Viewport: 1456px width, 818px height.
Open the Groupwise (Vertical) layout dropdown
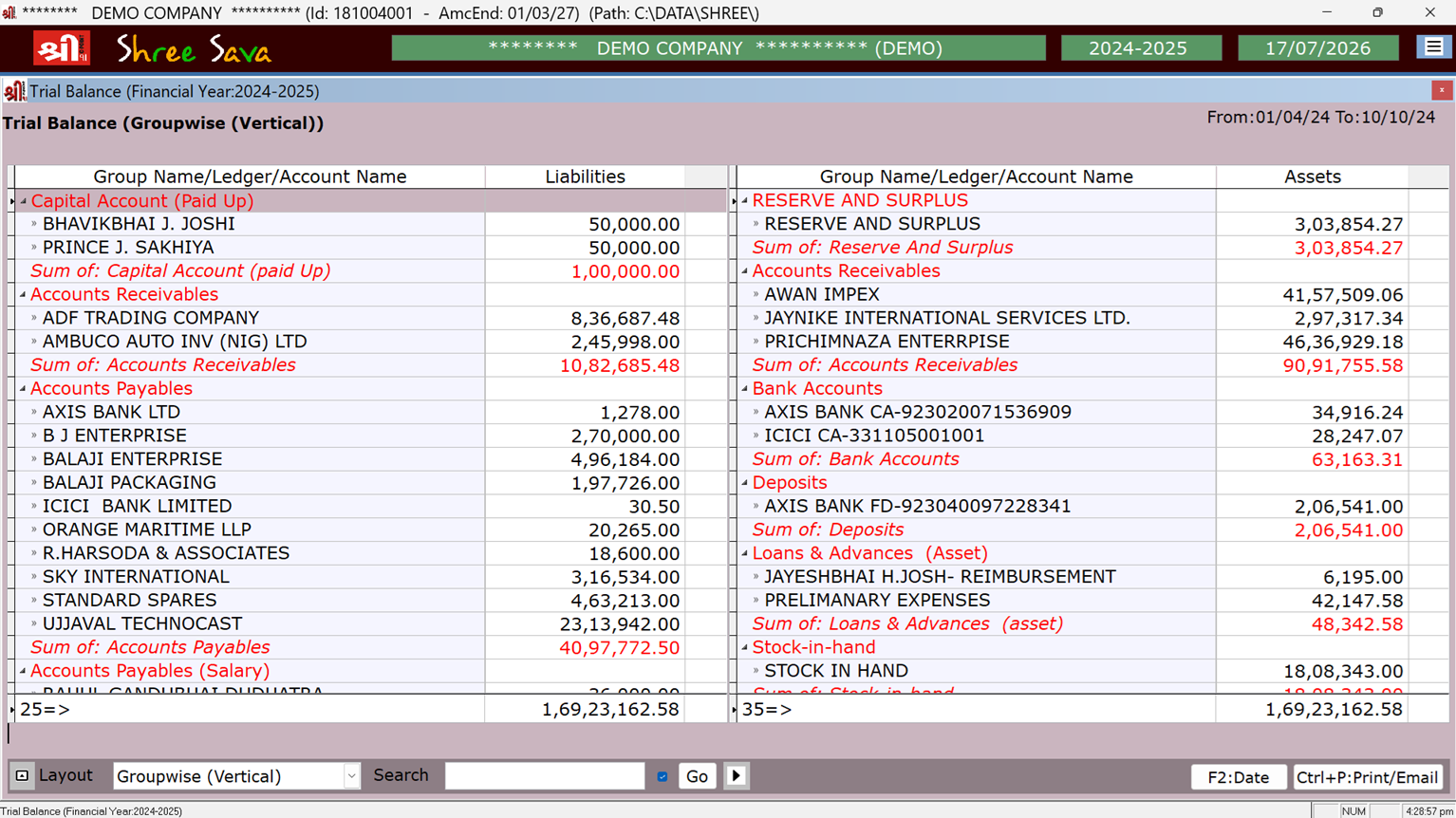(x=351, y=776)
